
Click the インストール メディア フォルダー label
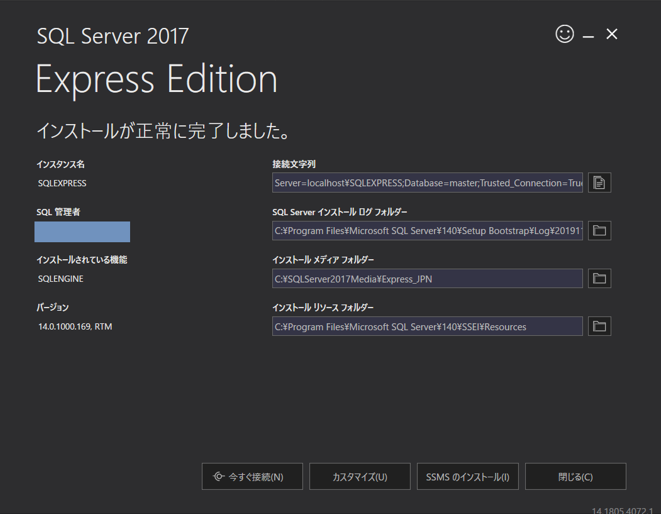323,260
